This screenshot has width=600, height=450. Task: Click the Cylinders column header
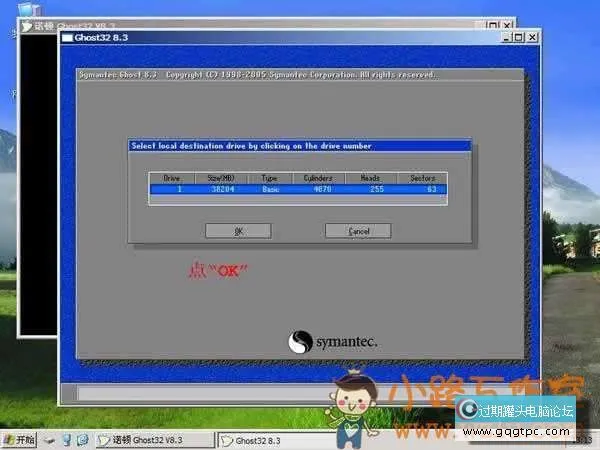(x=318, y=178)
